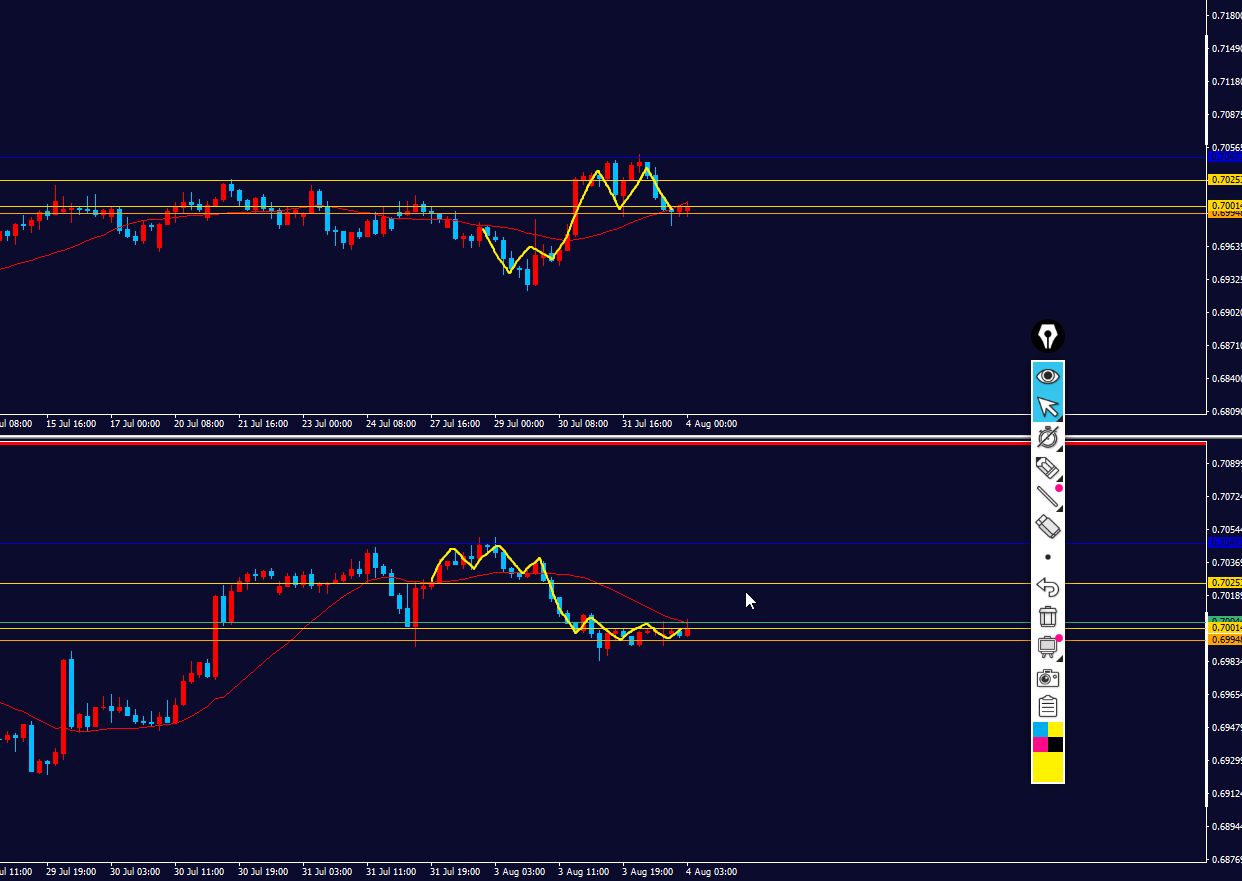Click the '31 Jul 03:00' time label

click(x=327, y=872)
